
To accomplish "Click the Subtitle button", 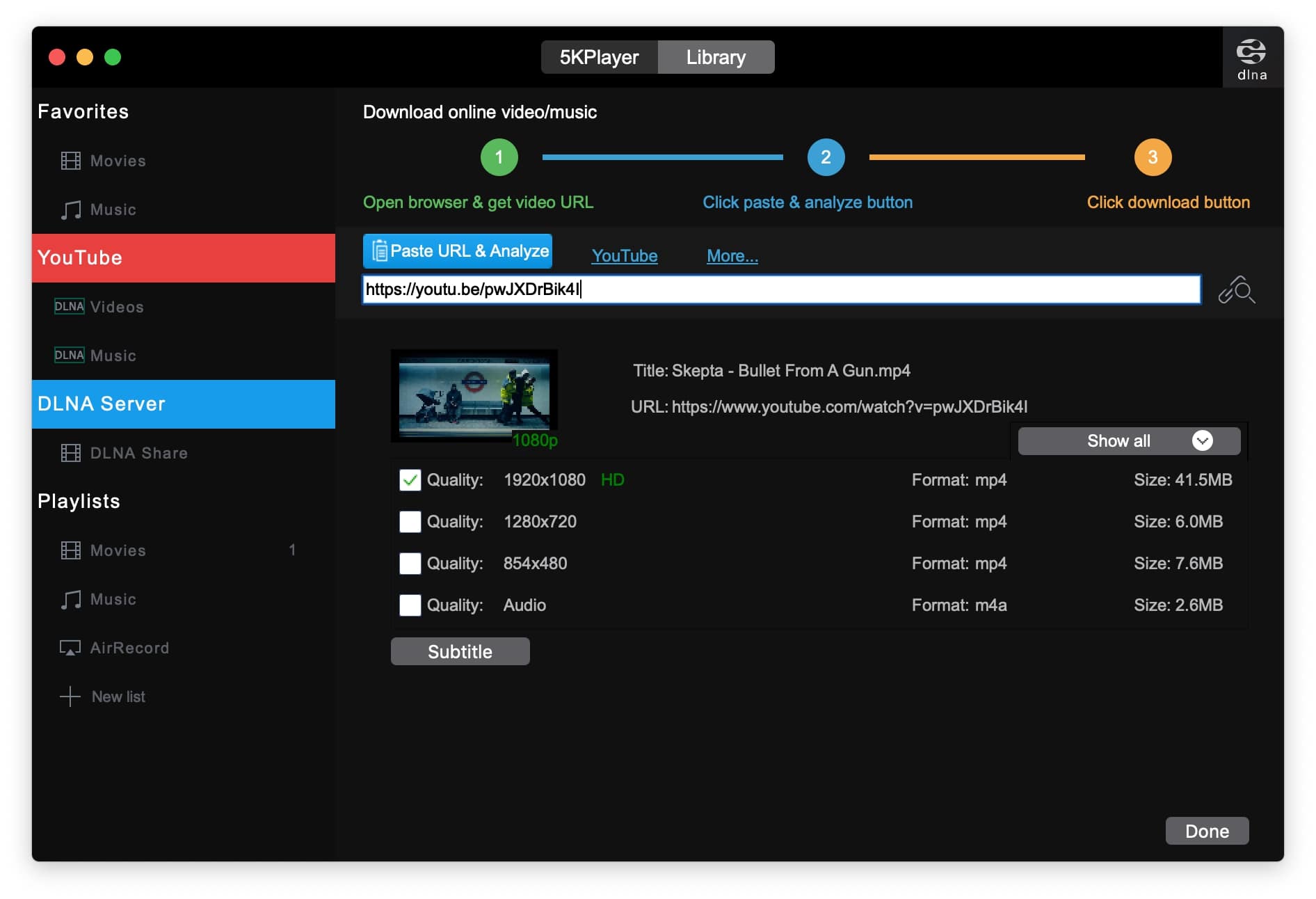I will click(460, 651).
